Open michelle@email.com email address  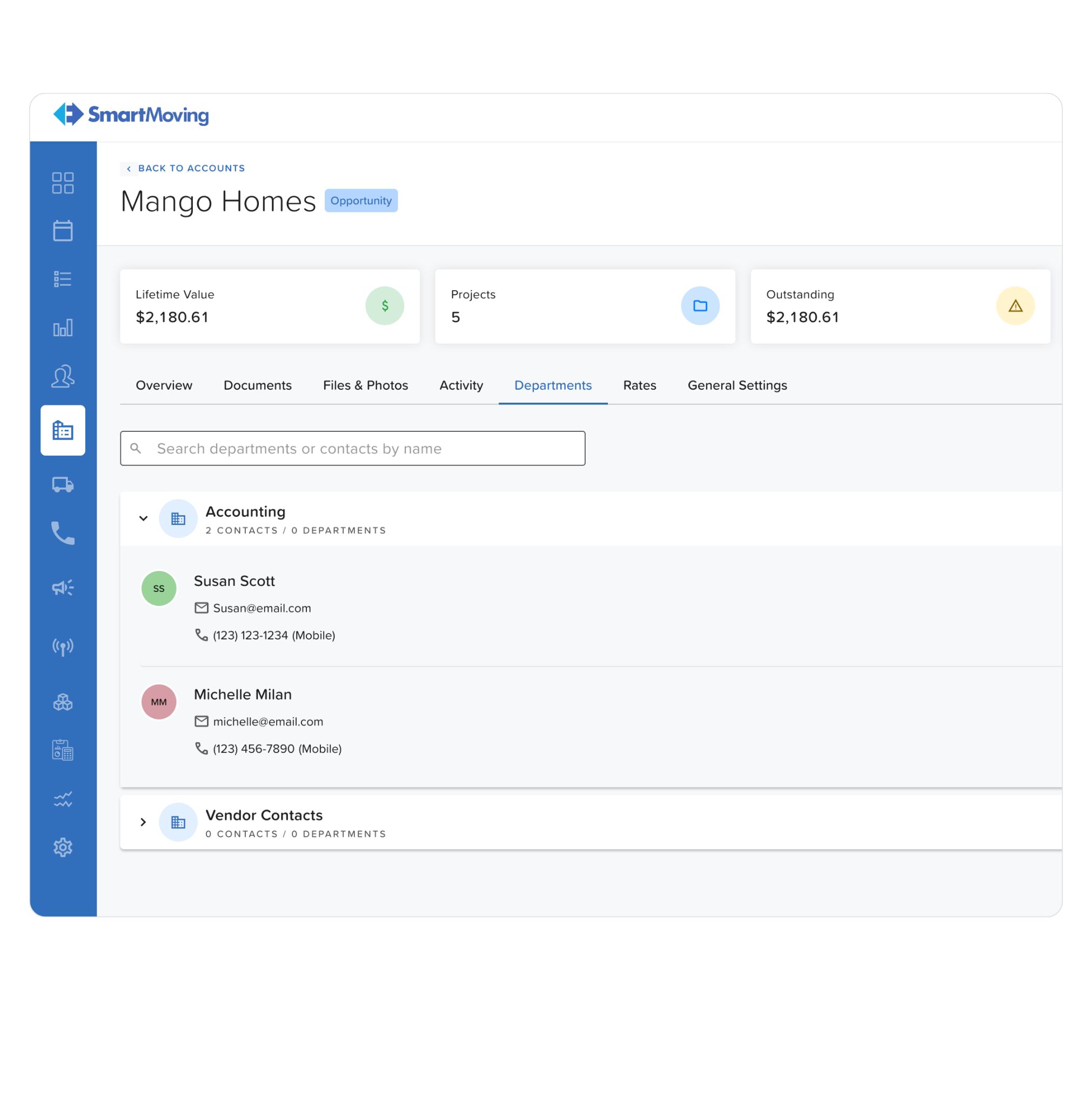pos(268,722)
